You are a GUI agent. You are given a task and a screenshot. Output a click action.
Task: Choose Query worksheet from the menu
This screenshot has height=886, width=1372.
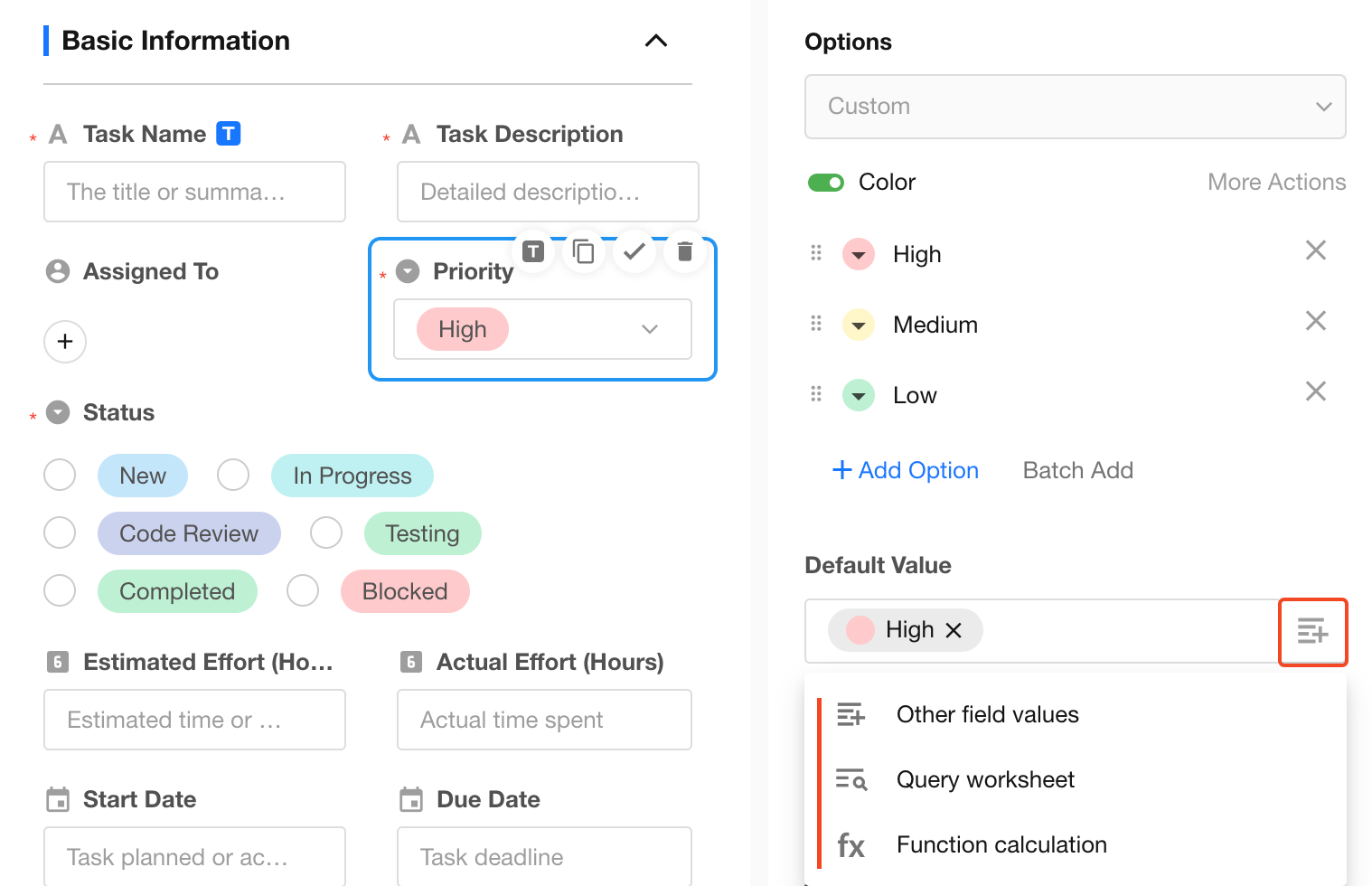tap(985, 779)
